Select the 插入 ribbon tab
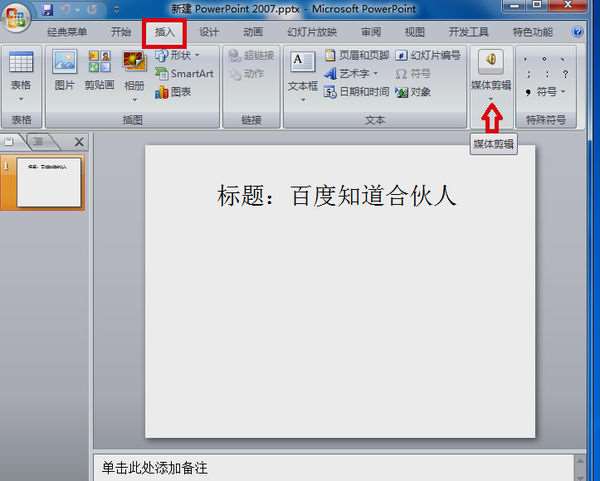This screenshot has width=600, height=481. pyautogui.click(x=165, y=32)
